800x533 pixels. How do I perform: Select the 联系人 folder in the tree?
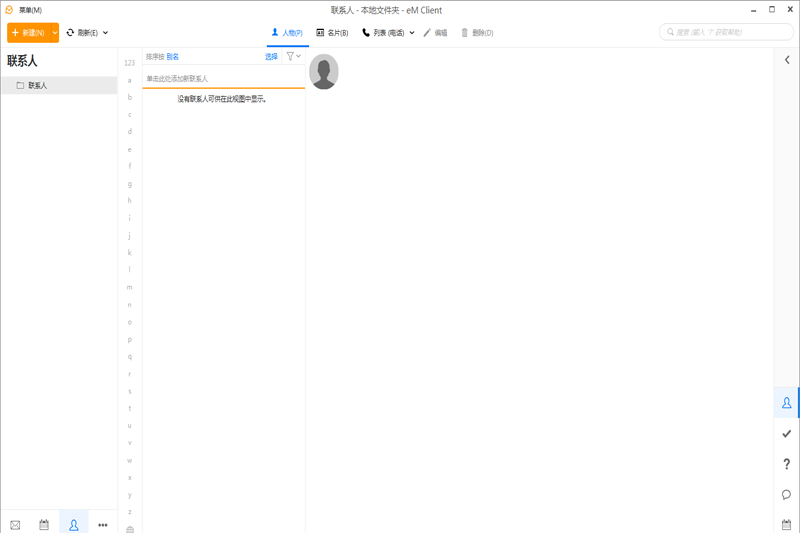[37, 86]
